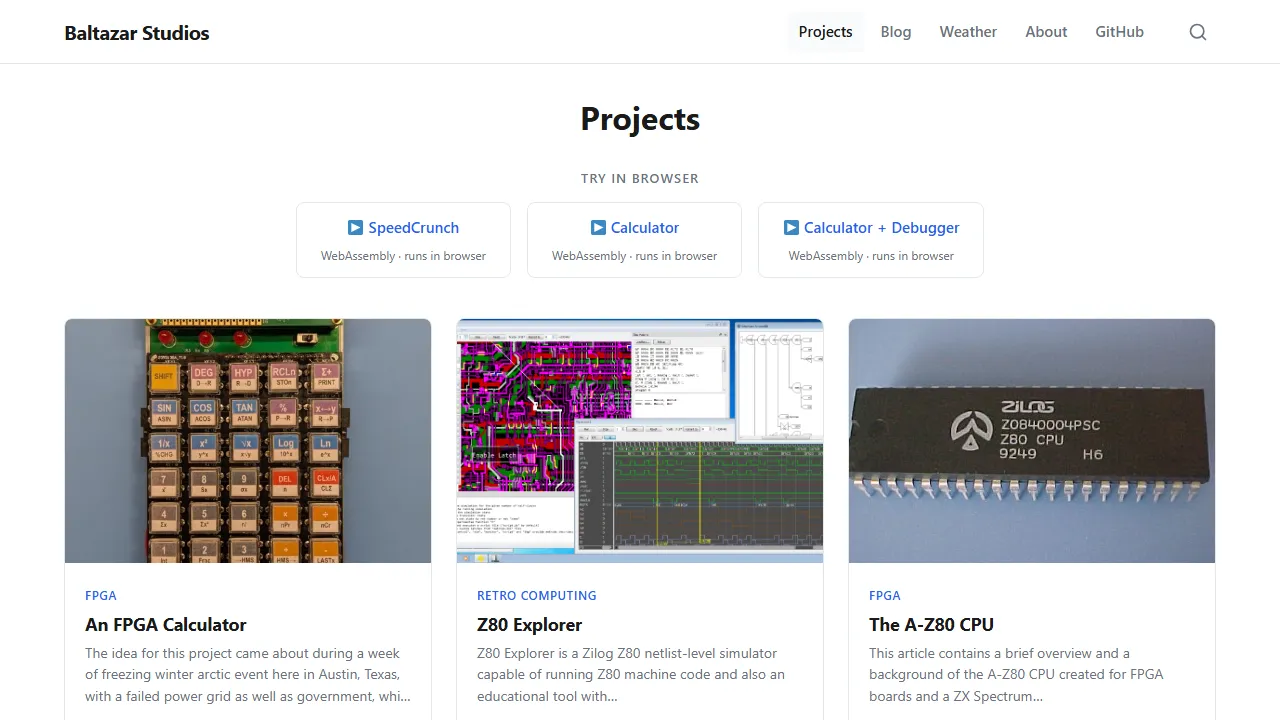This screenshot has width=1280, height=720.
Task: Open the Projects nav tab
Action: (825, 32)
